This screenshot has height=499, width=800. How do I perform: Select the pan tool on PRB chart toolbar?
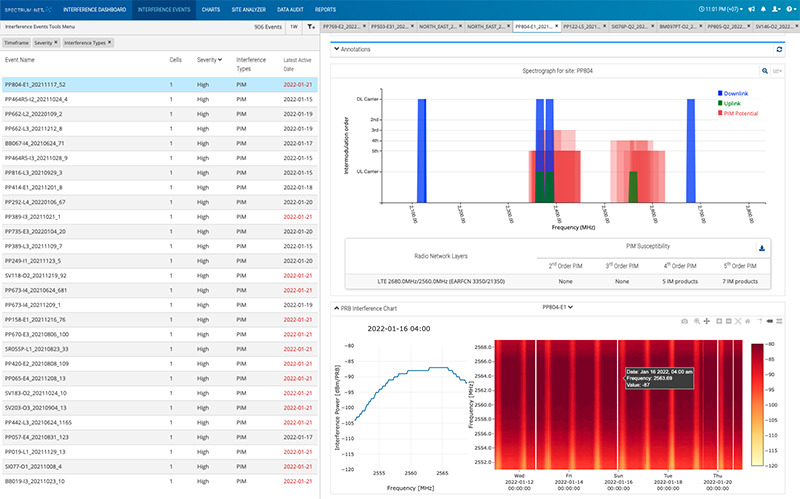(x=707, y=321)
